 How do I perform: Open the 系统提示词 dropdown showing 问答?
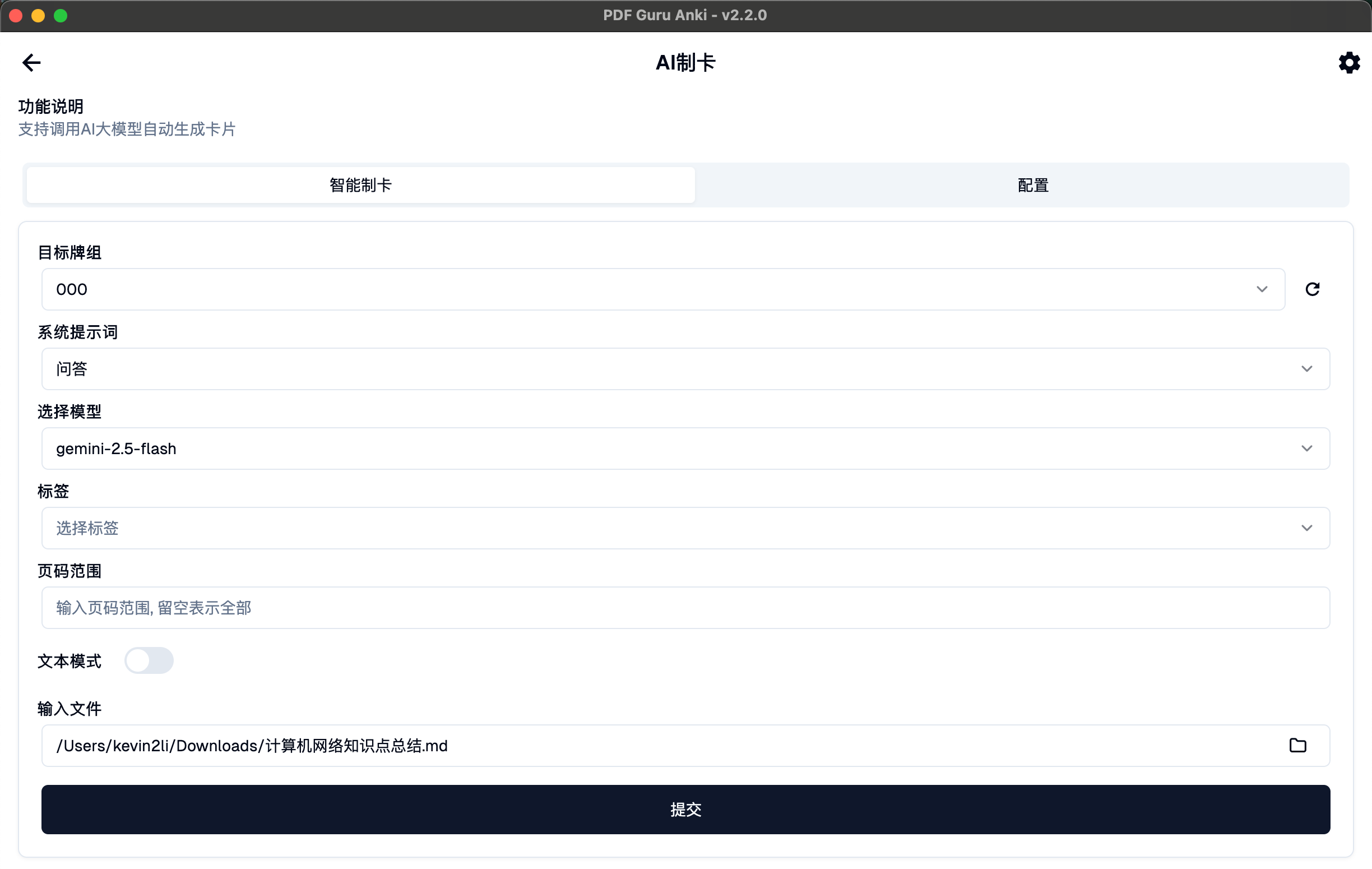(685, 369)
